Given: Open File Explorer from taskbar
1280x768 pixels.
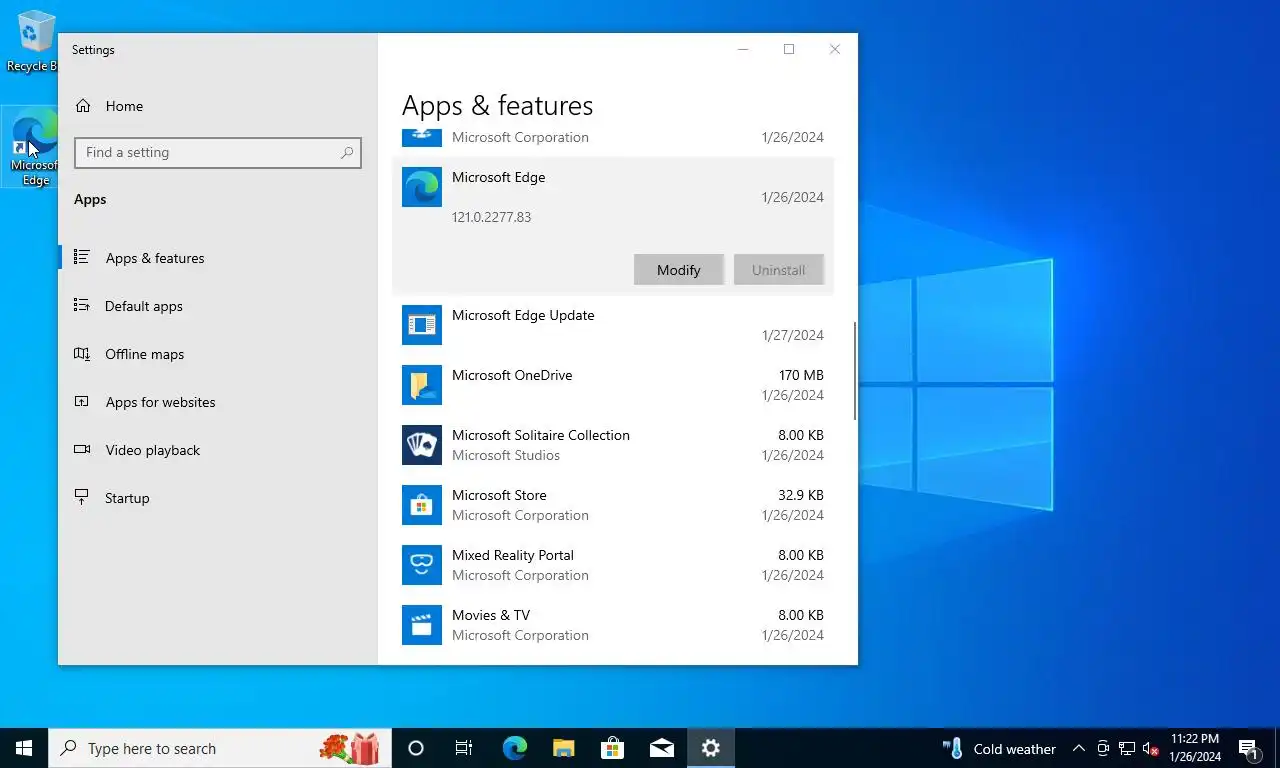Looking at the screenshot, I should 564,748.
